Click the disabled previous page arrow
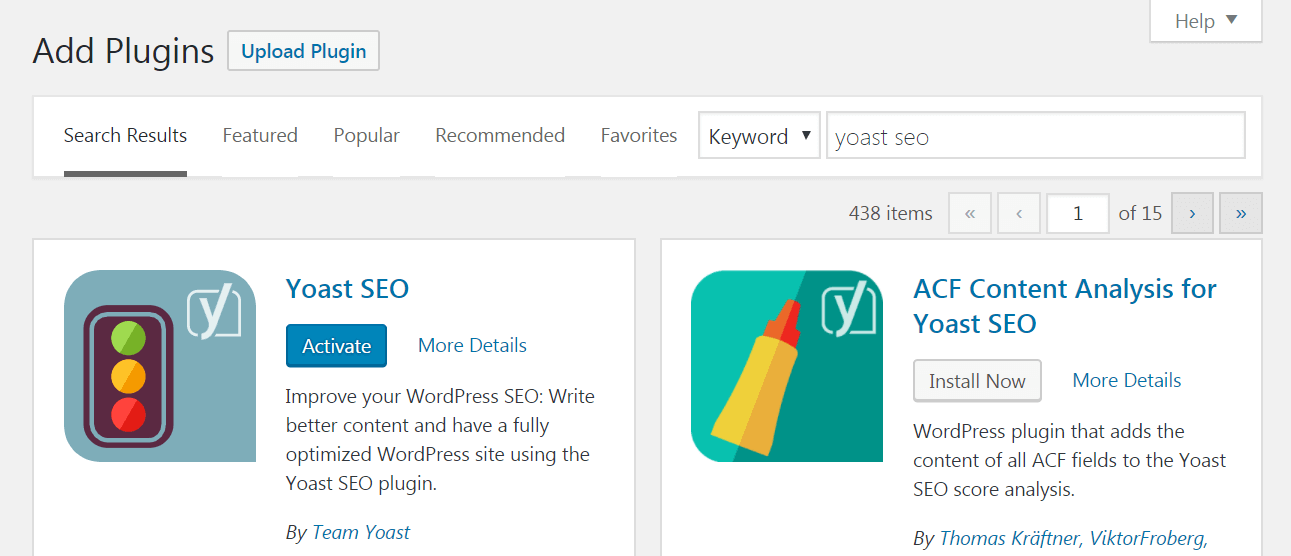 [1019, 213]
